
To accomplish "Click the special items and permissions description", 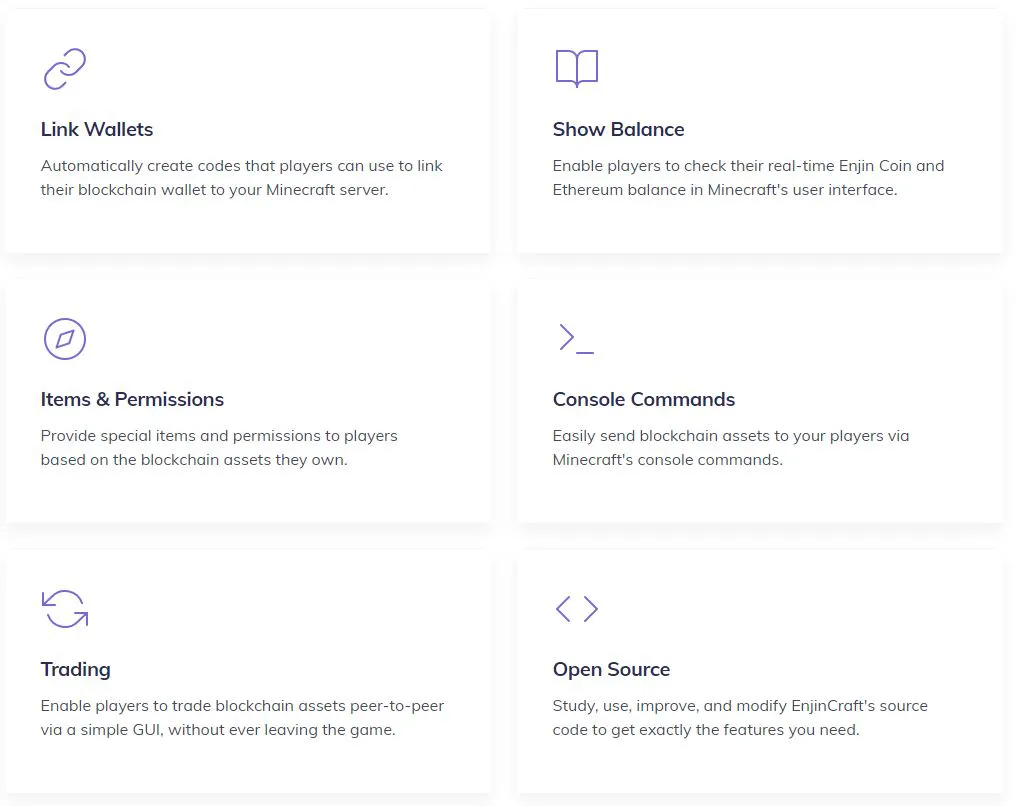I will [x=219, y=448].
